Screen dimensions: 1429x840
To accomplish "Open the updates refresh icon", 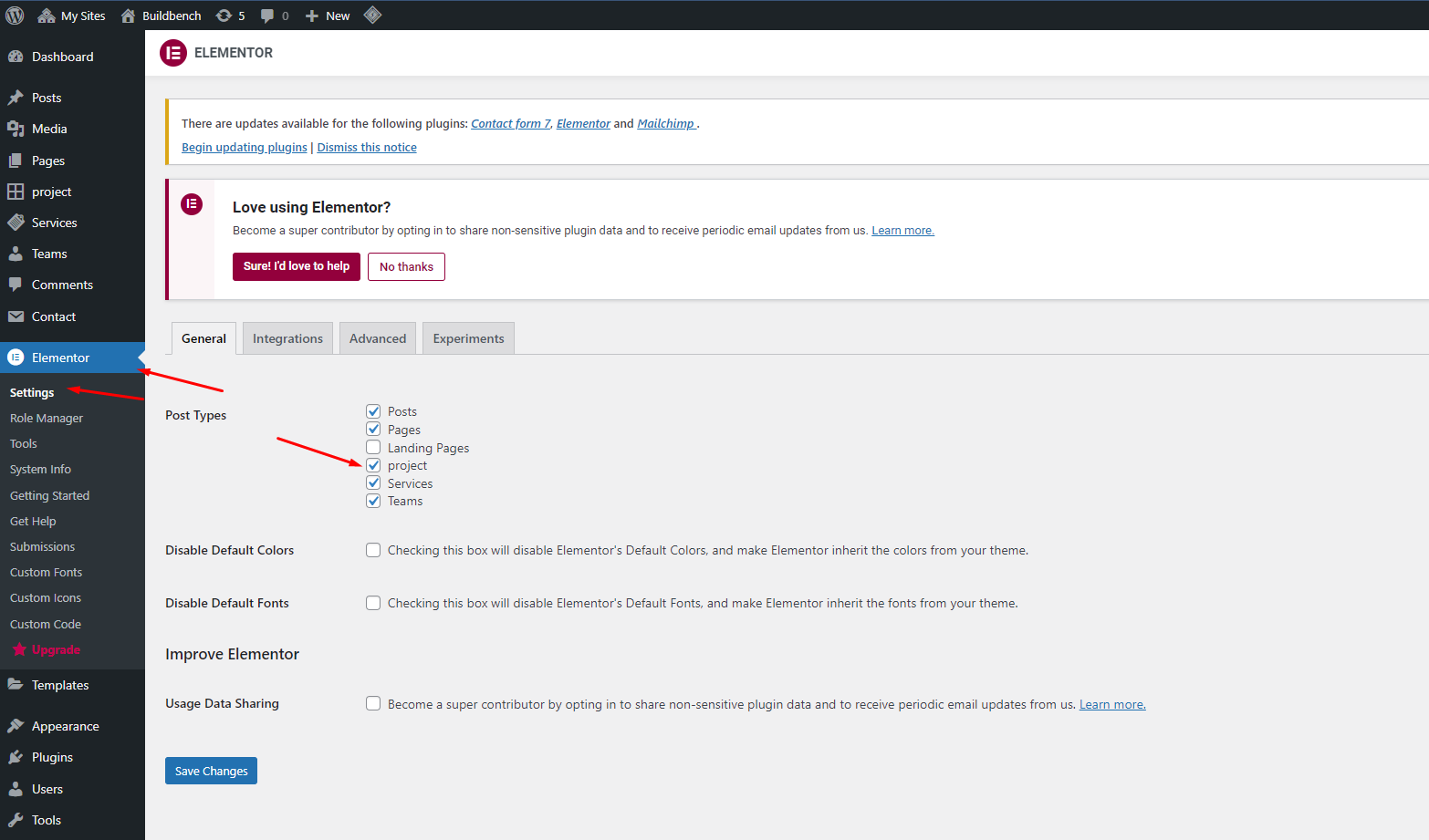I will [224, 16].
